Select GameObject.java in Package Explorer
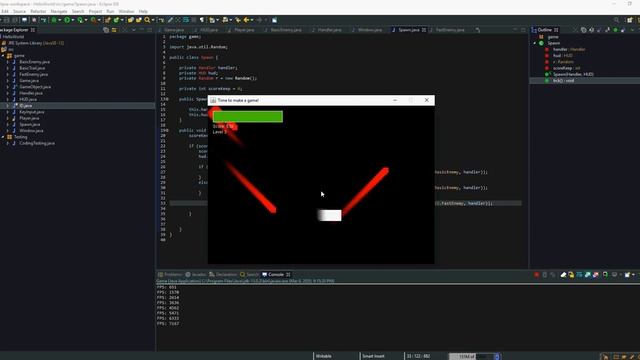The width and height of the screenshot is (640, 360). (35, 87)
